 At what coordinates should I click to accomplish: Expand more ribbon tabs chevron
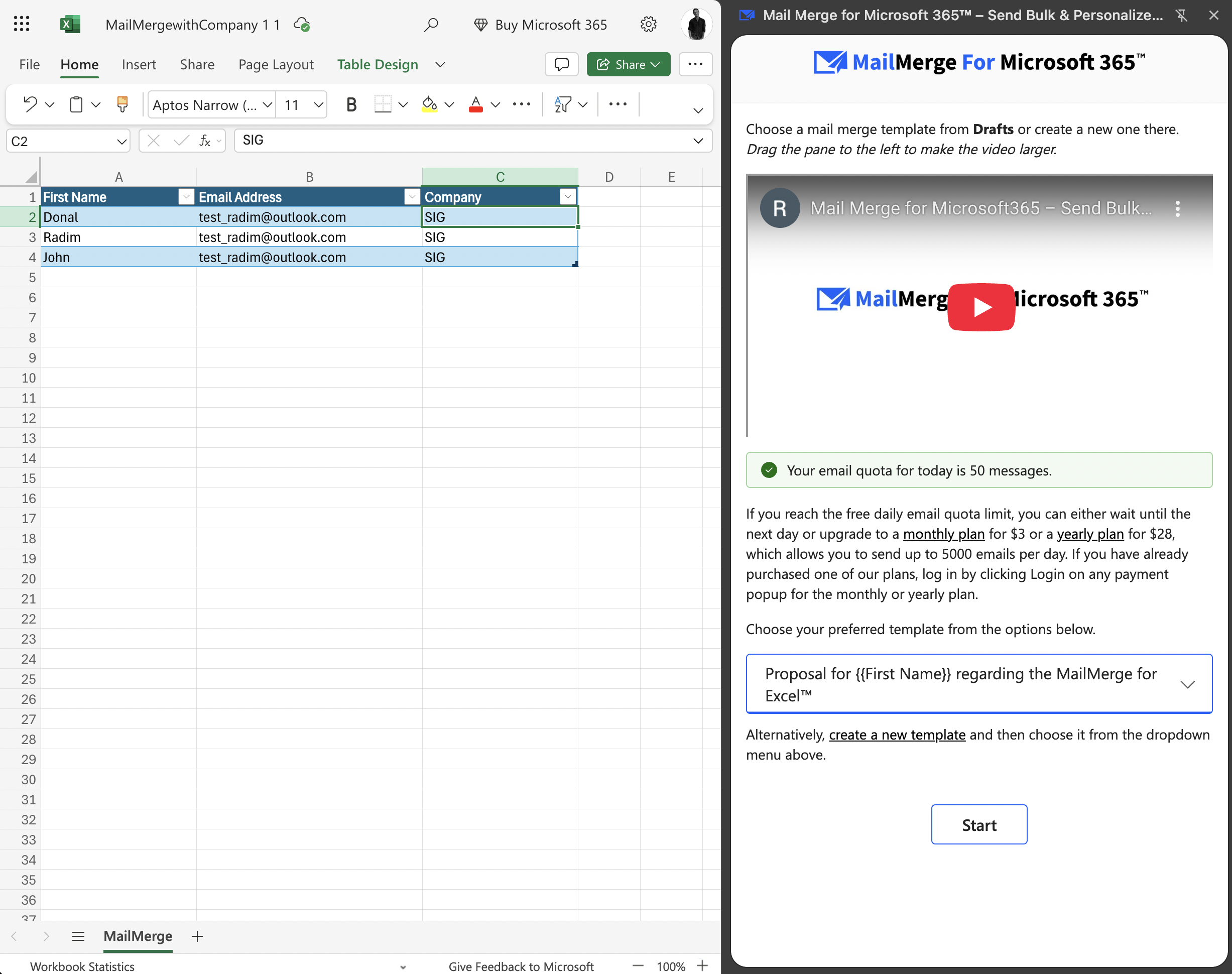pos(440,65)
